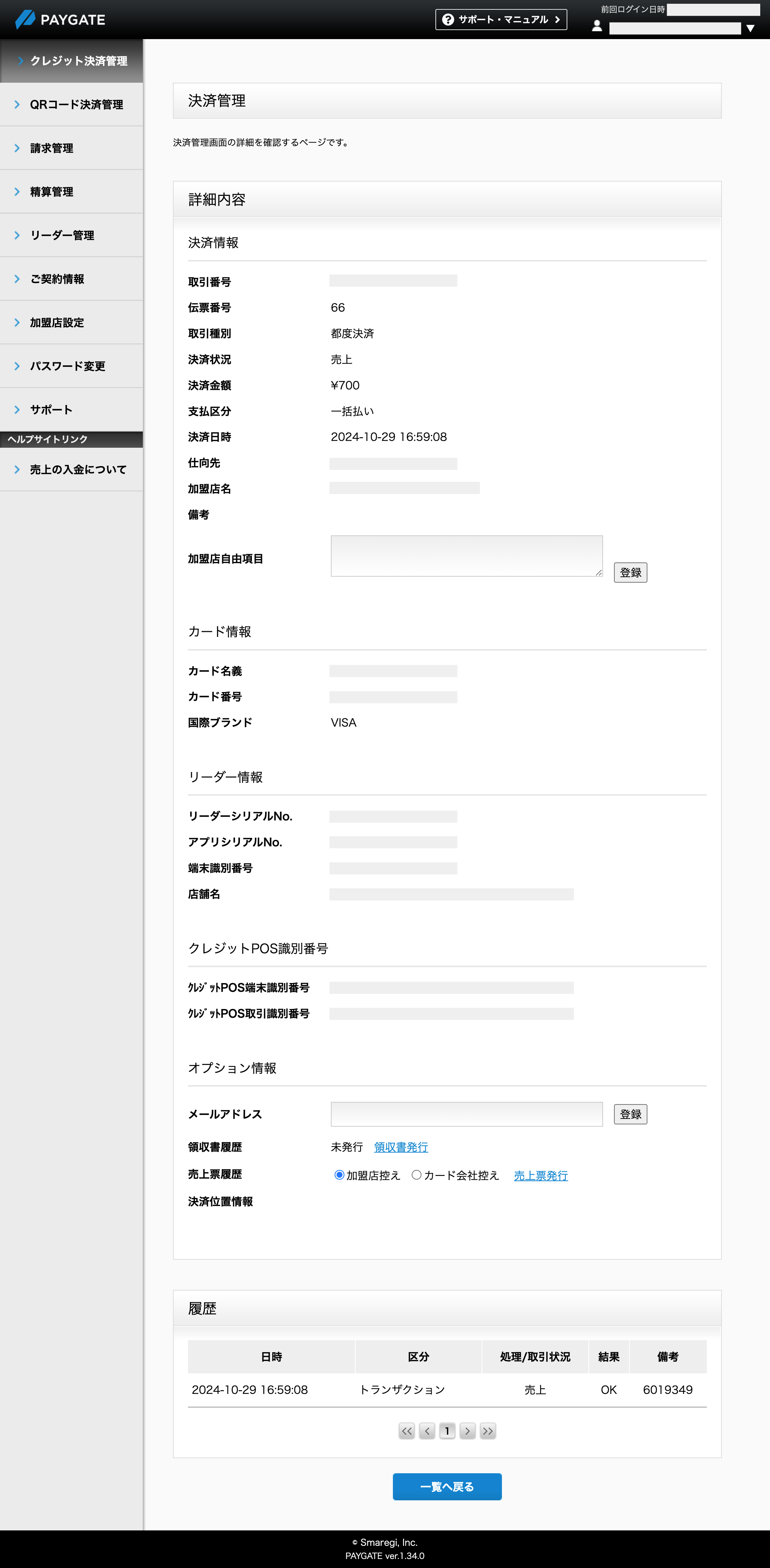Click the PAYGATE logo
The height and width of the screenshot is (1568, 770).
60,20
